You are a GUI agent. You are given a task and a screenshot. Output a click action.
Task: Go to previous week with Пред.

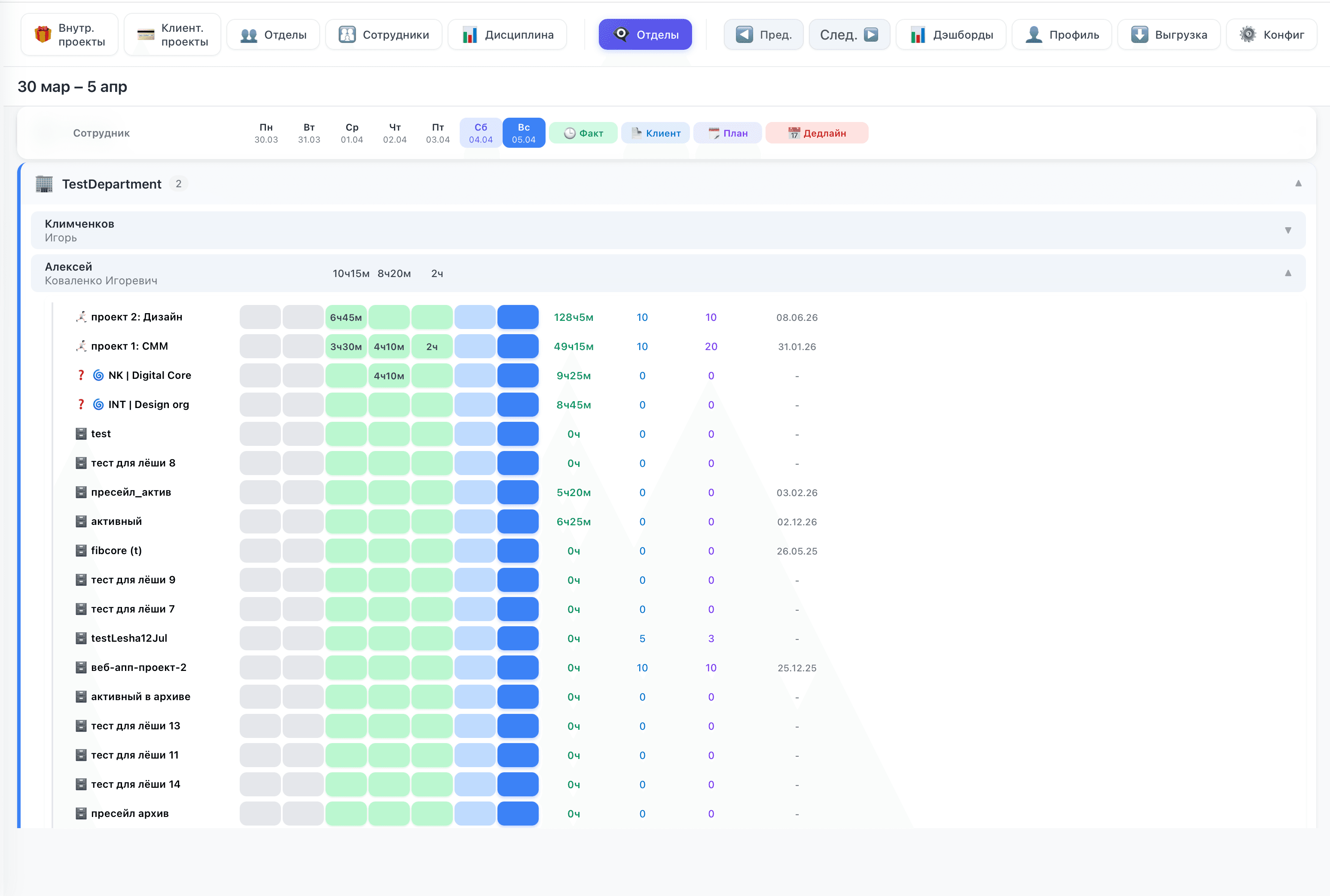tap(764, 35)
